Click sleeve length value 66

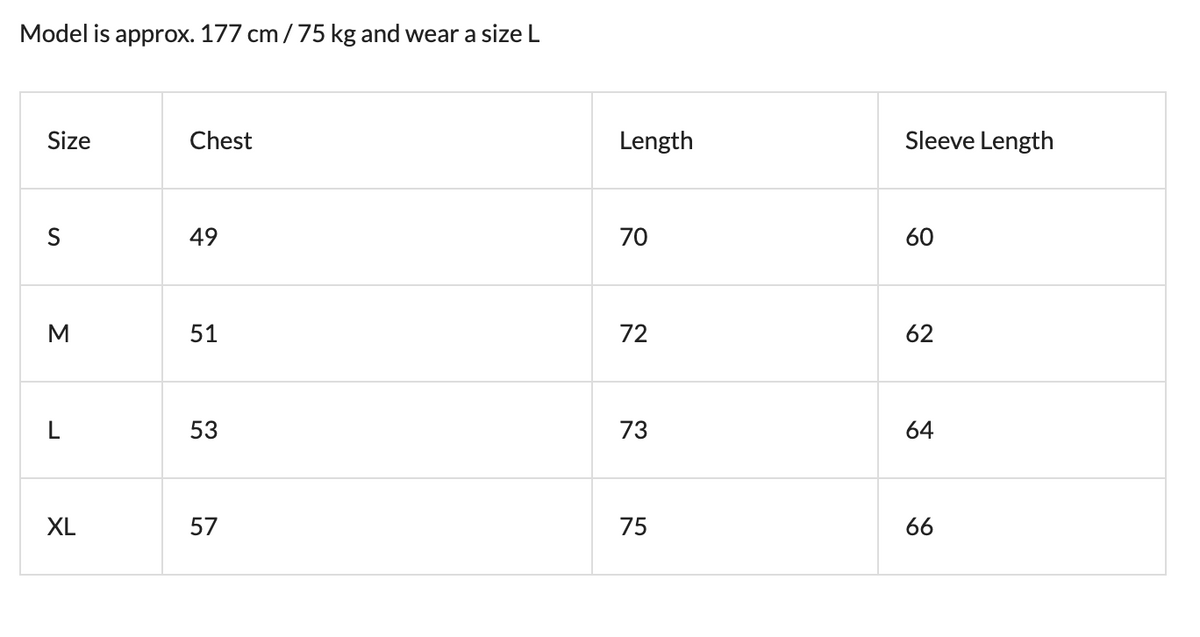click(x=919, y=527)
